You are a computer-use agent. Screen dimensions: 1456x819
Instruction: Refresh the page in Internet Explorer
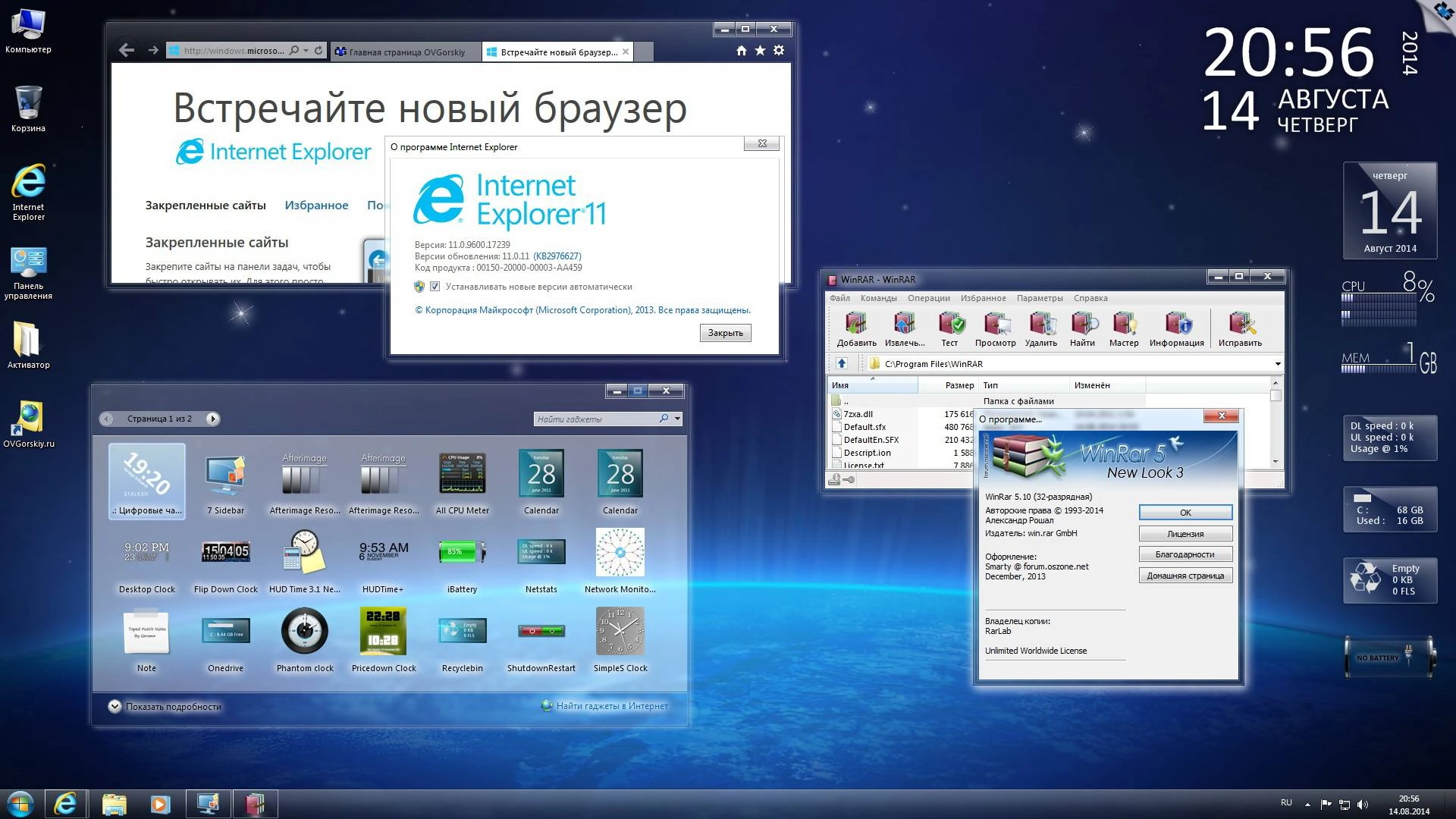click(318, 51)
